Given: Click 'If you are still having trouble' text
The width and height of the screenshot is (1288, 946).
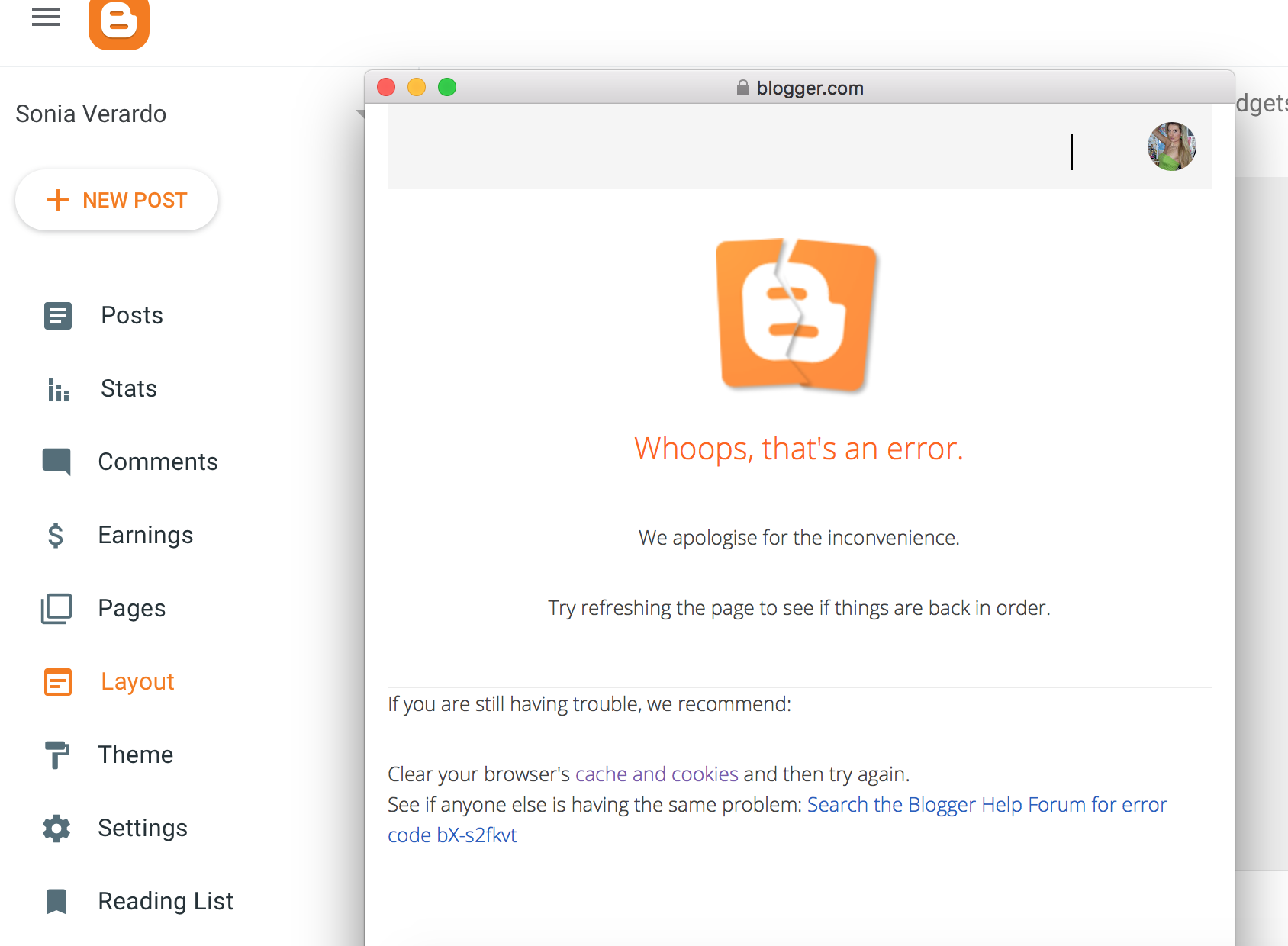Looking at the screenshot, I should coord(589,704).
